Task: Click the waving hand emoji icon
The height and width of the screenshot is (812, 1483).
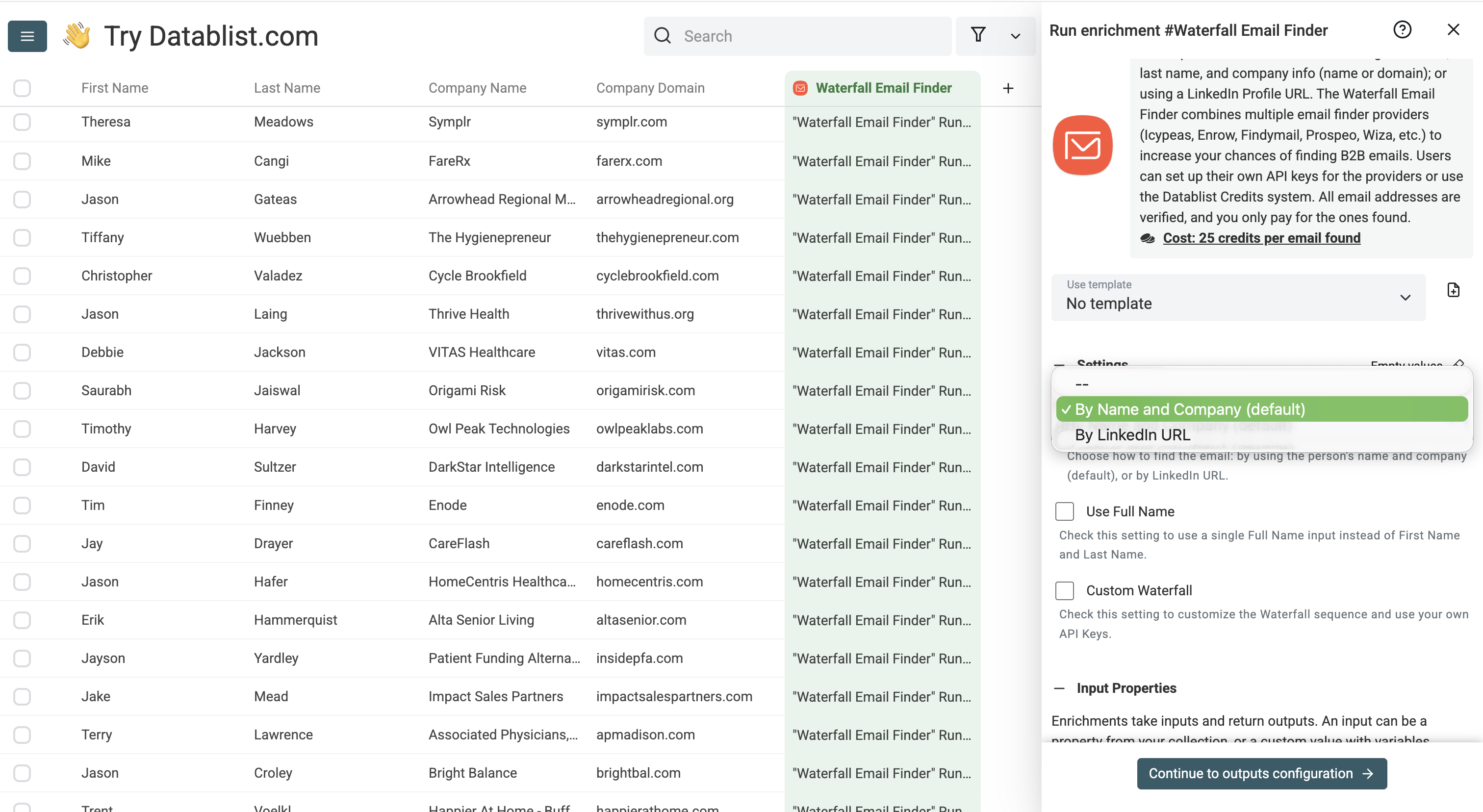Action: [77, 36]
